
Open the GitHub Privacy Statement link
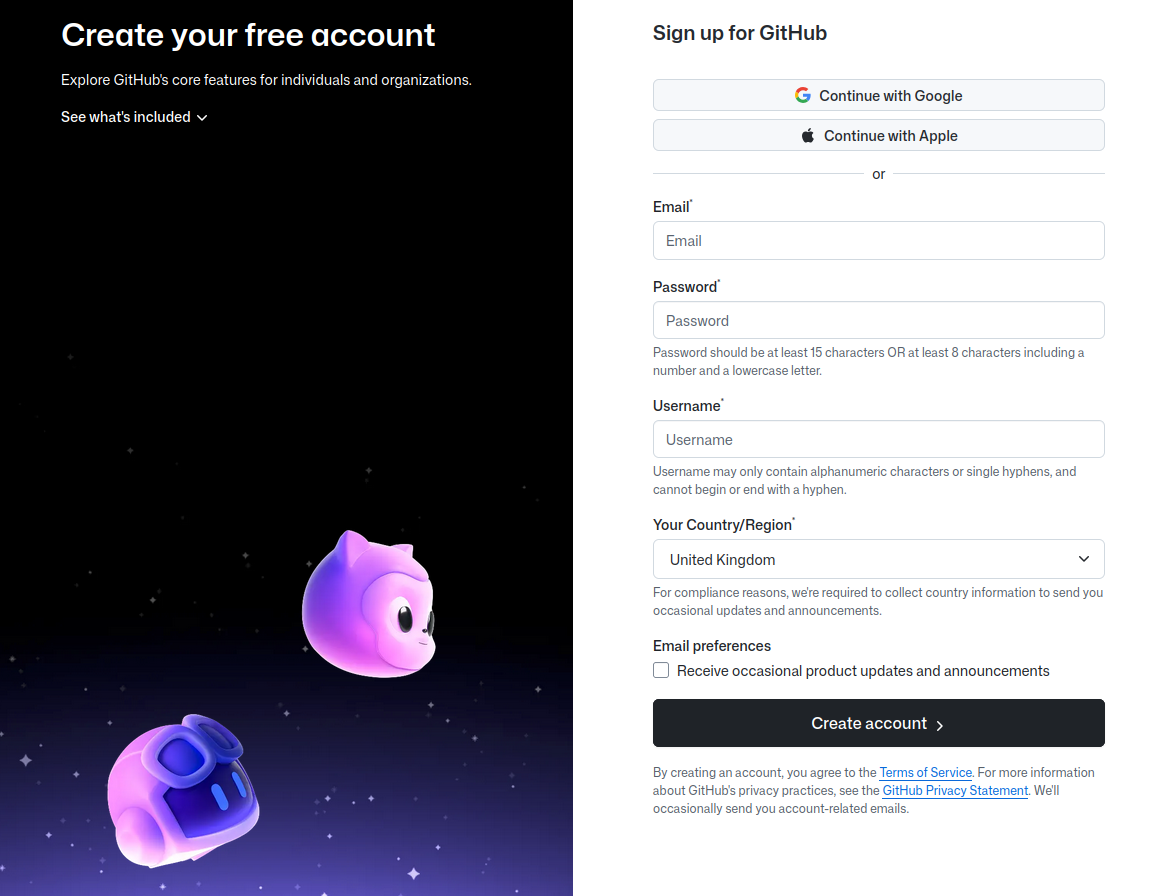click(x=954, y=790)
